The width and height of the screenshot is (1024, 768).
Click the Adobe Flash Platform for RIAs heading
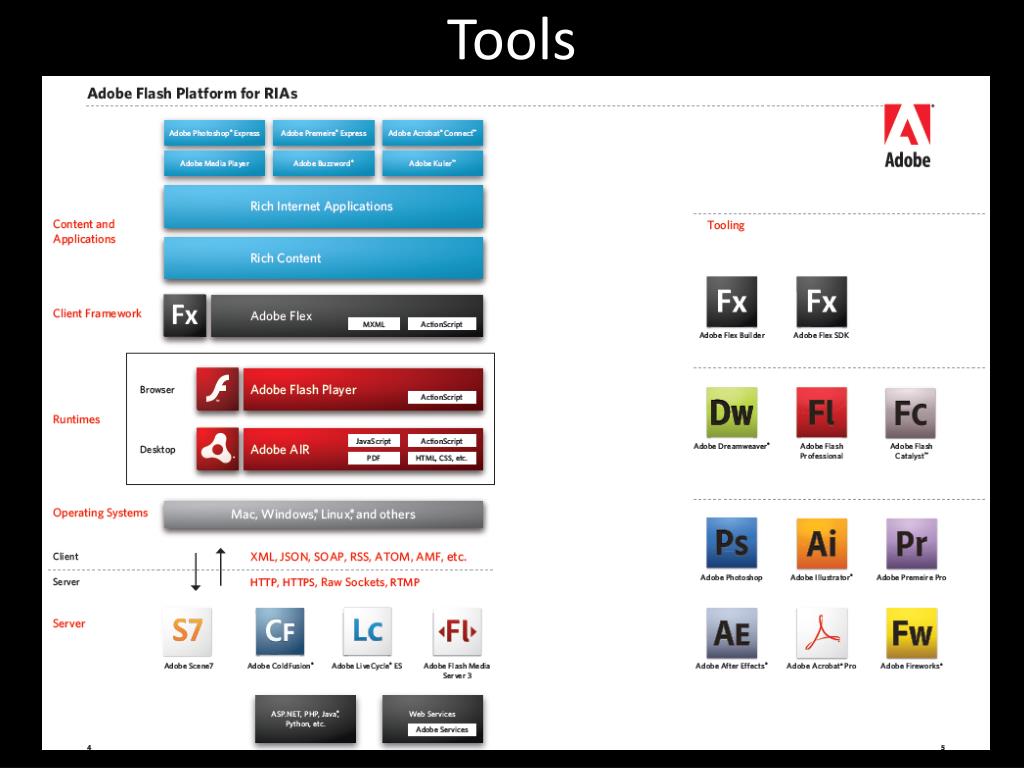(193, 93)
